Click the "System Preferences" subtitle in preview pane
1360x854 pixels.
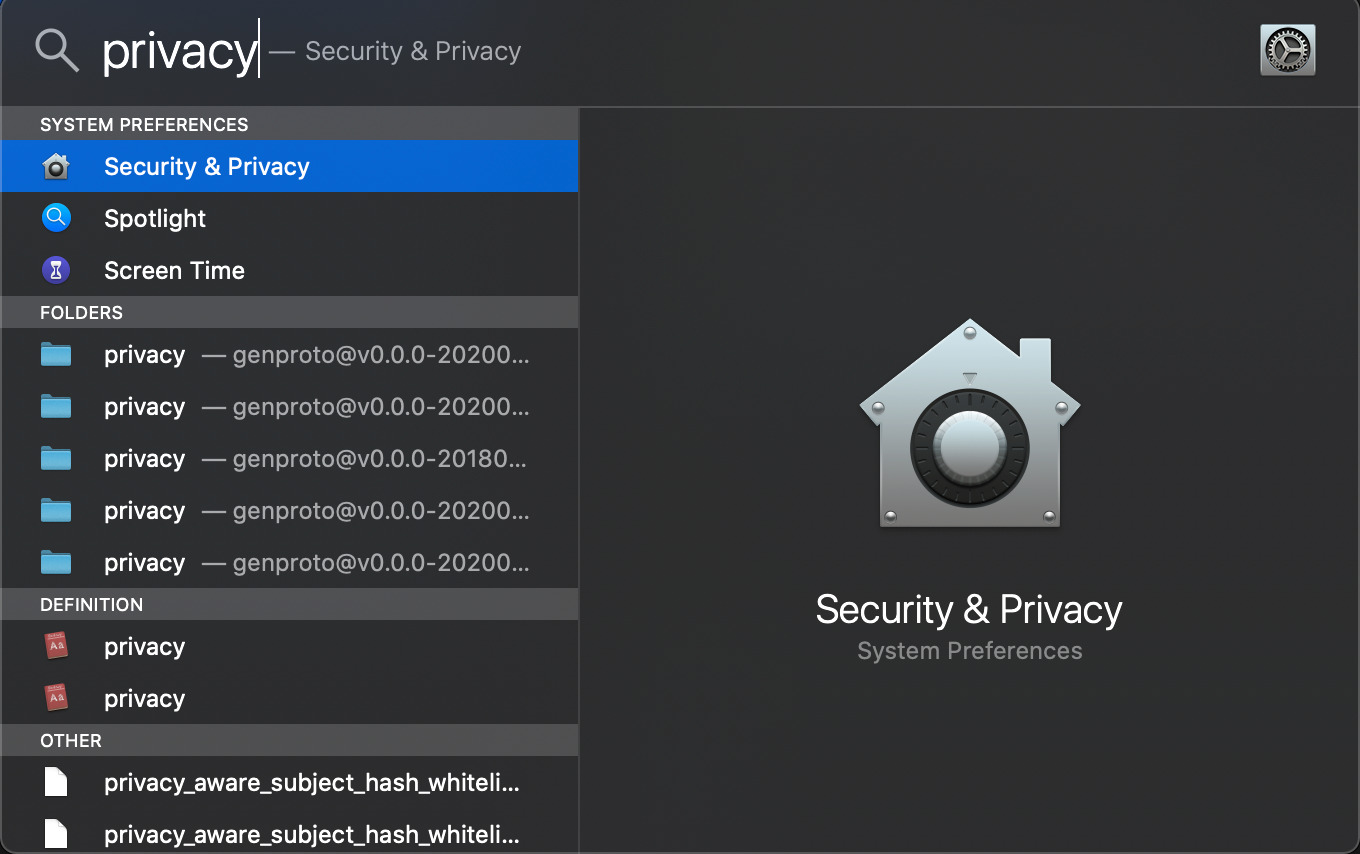969,651
